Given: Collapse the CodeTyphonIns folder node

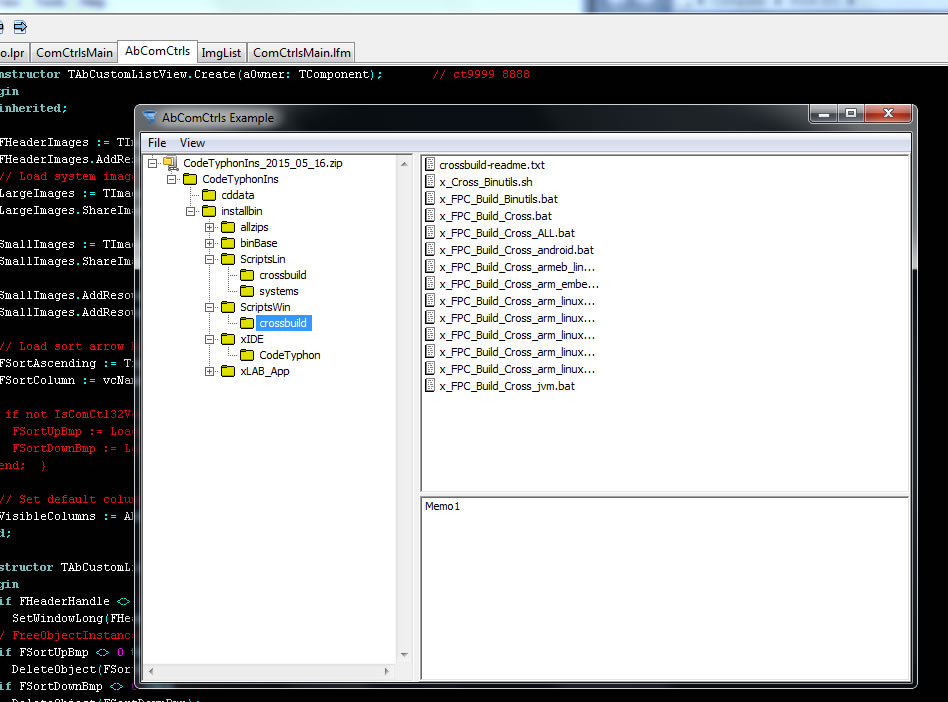Looking at the screenshot, I should 172,179.
